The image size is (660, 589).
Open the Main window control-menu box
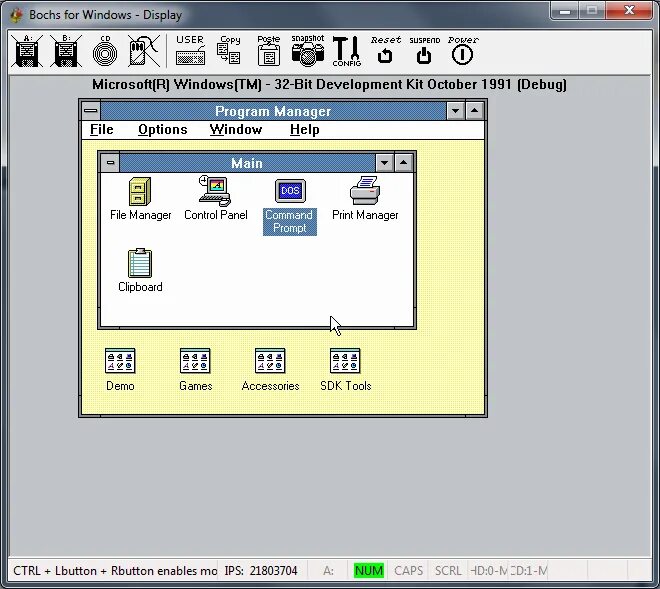point(110,163)
